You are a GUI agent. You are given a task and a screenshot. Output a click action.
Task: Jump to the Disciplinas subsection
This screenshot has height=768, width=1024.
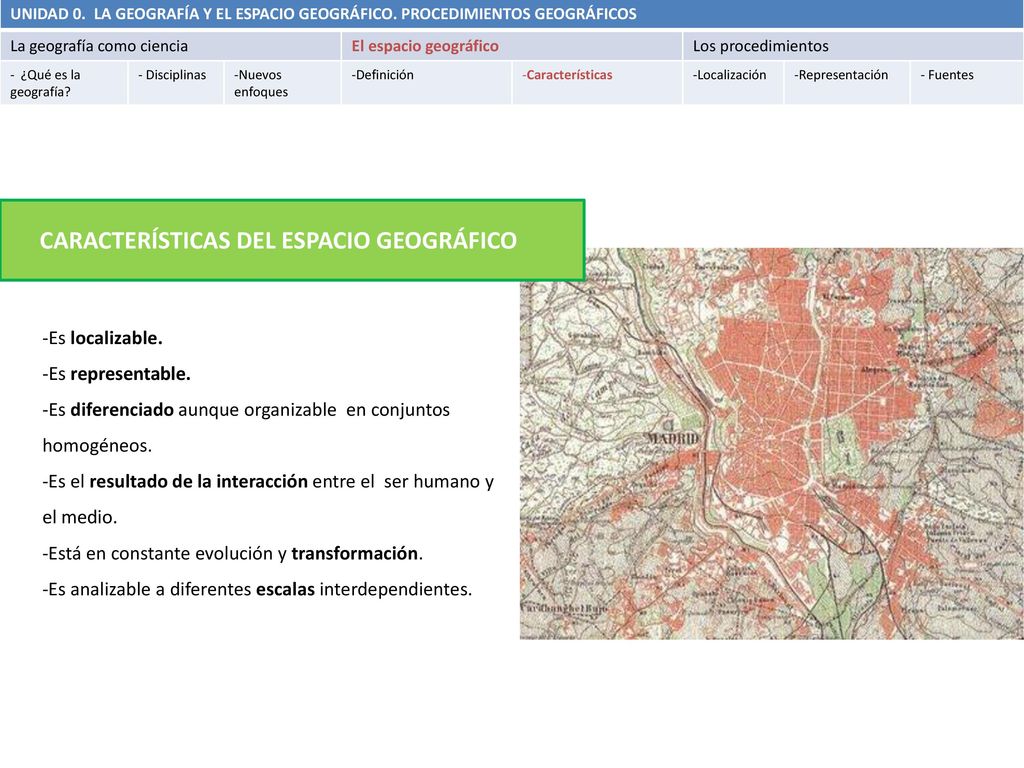coord(176,83)
